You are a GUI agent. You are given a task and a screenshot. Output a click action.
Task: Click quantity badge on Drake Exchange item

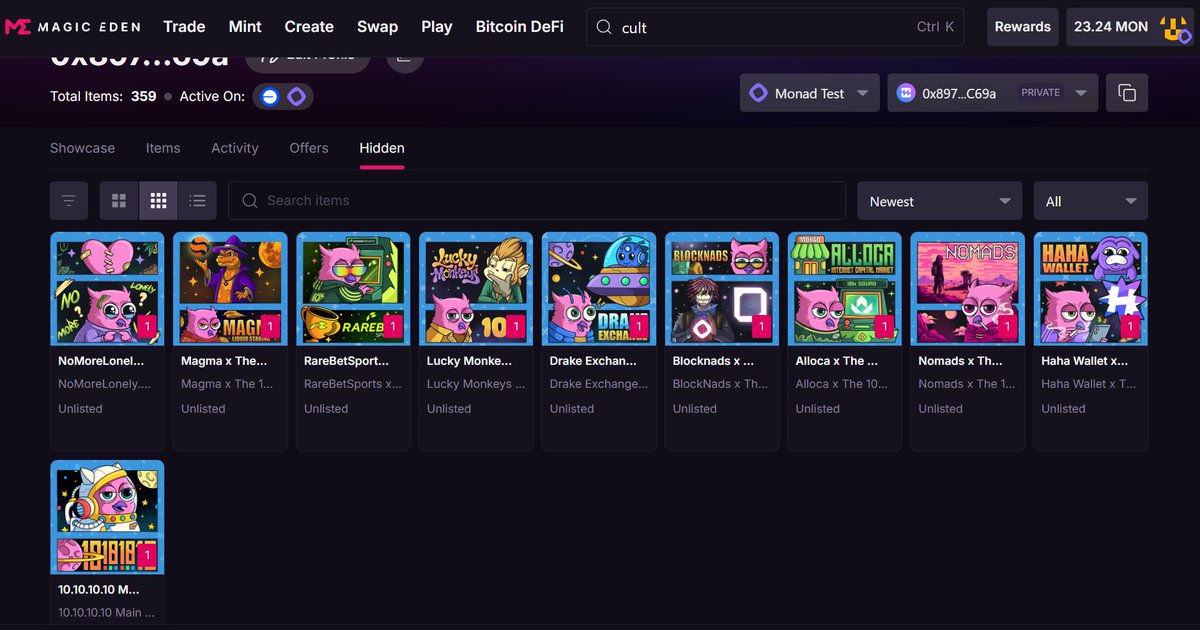click(638, 326)
